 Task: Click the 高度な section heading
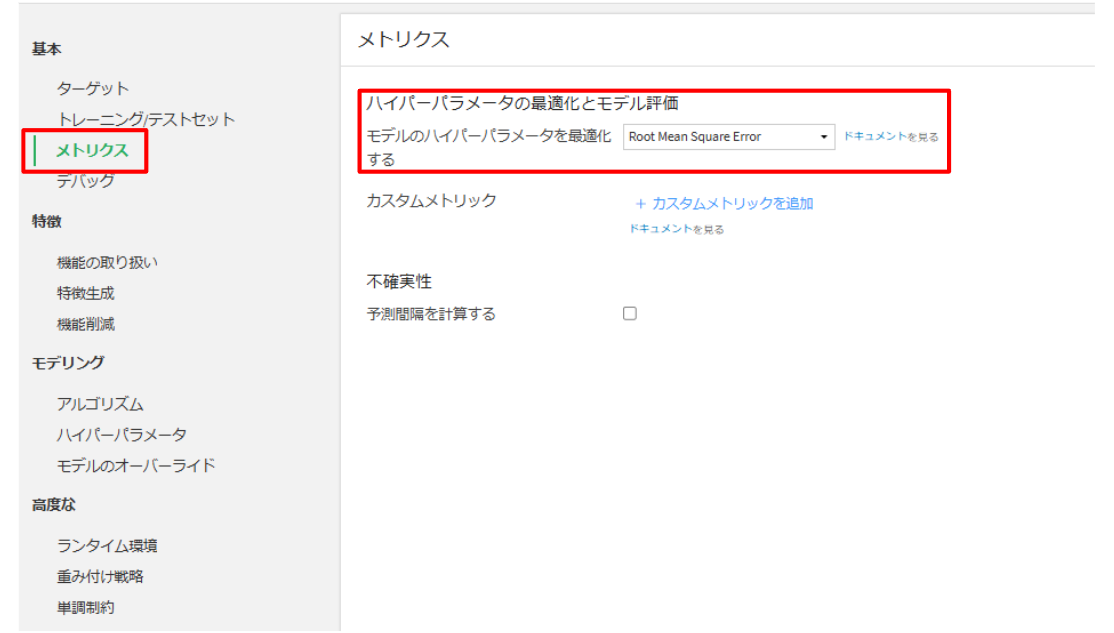click(53, 505)
